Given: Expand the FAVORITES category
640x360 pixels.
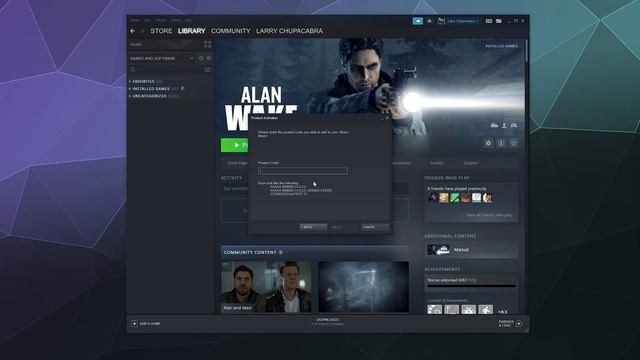Looking at the screenshot, I should coord(143,82).
